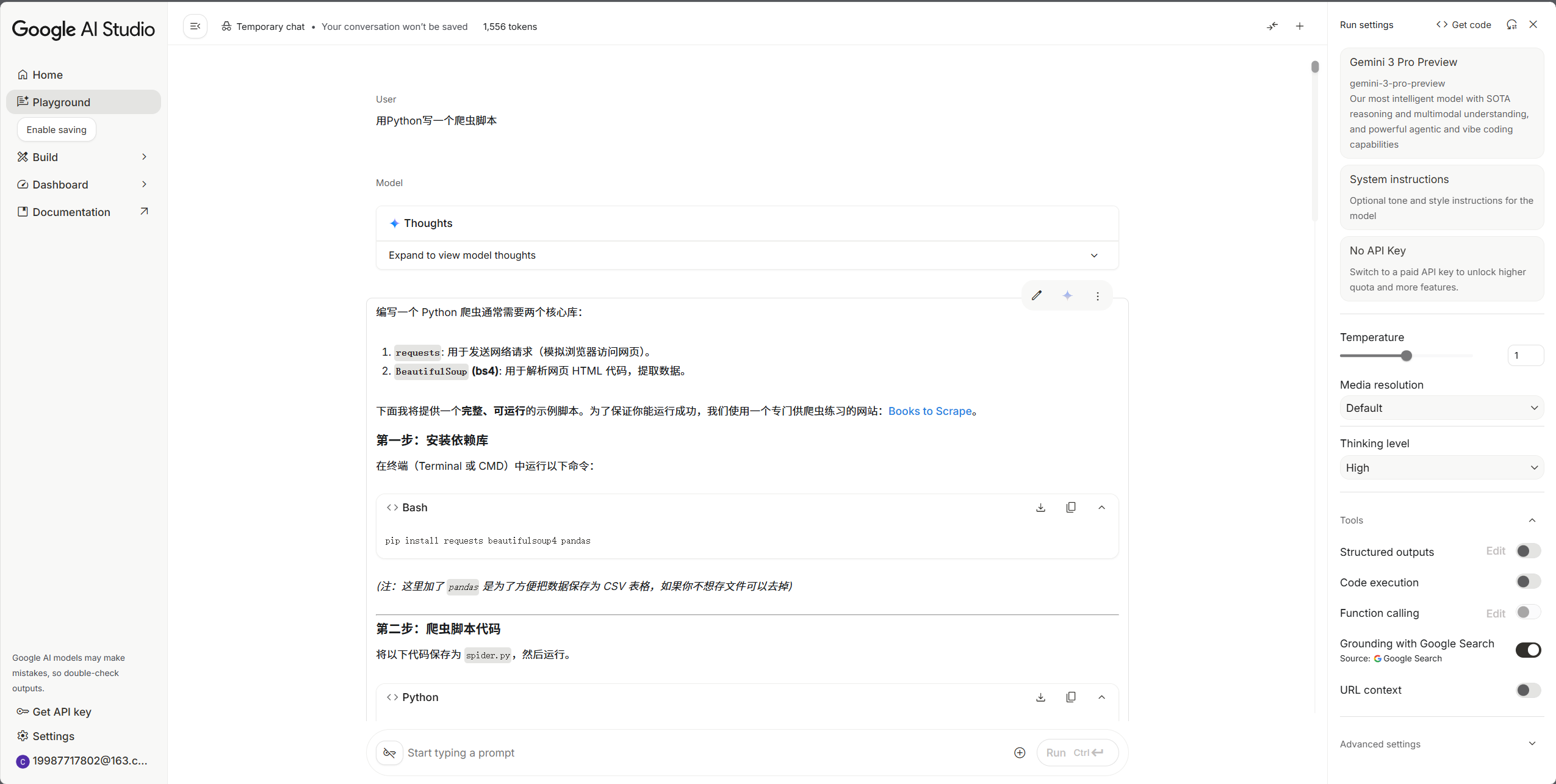
Task: Click Enable saving
Action: 56,129
